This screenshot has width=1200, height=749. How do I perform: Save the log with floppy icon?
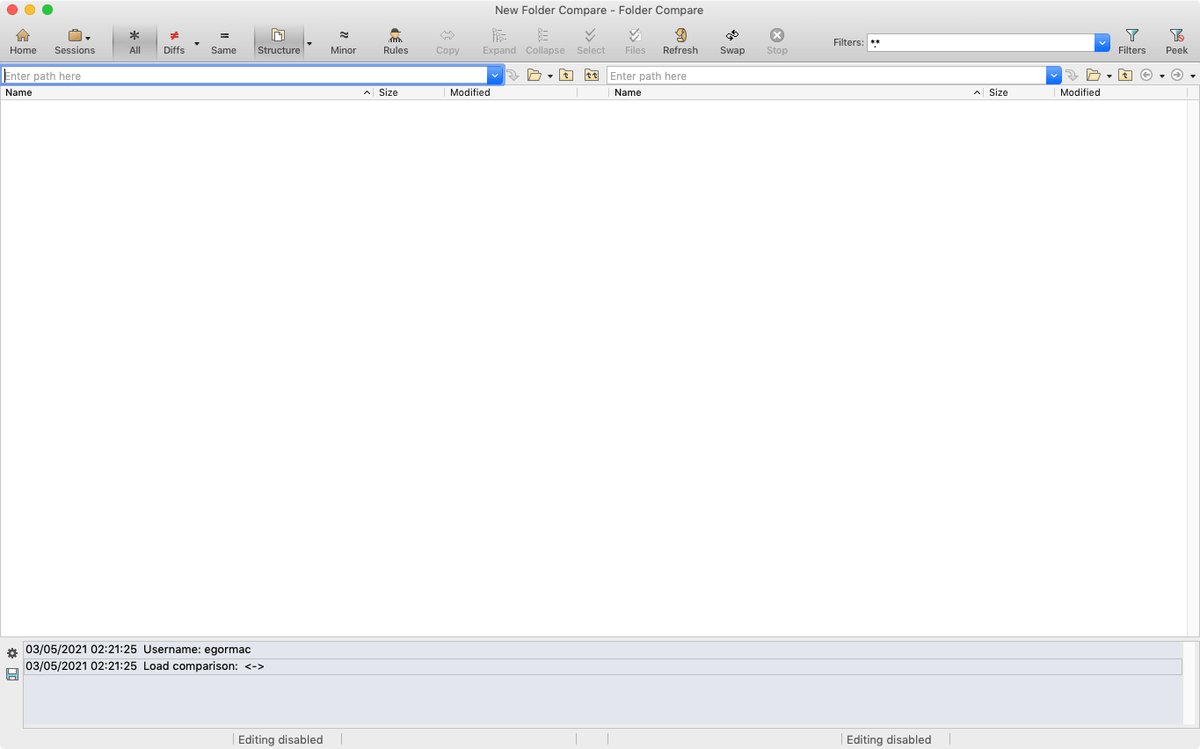12,675
